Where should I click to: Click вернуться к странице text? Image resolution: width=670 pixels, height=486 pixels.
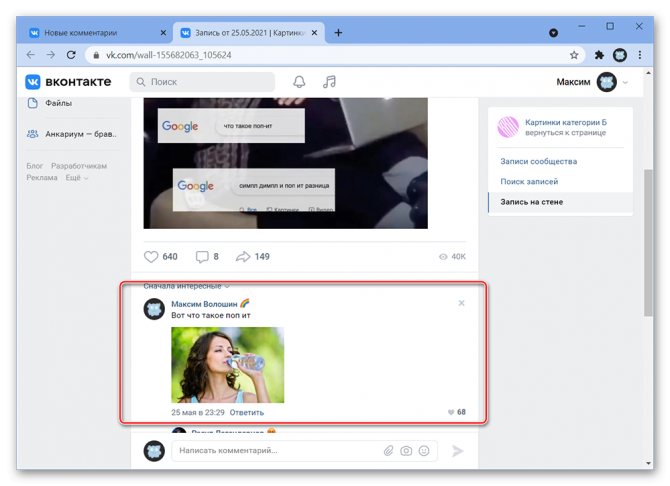[566, 133]
